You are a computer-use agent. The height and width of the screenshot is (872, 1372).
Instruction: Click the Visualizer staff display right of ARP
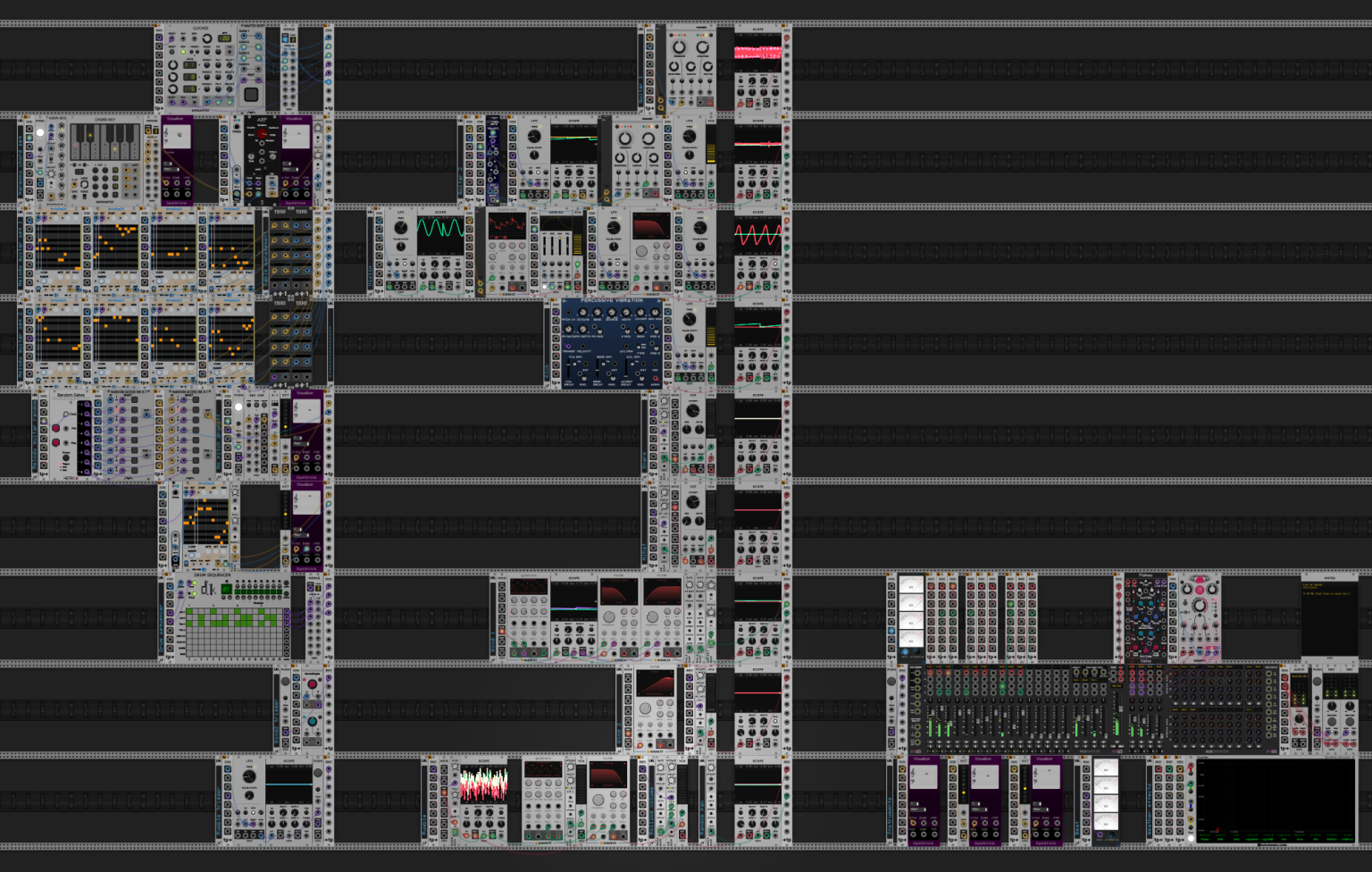coord(296,137)
